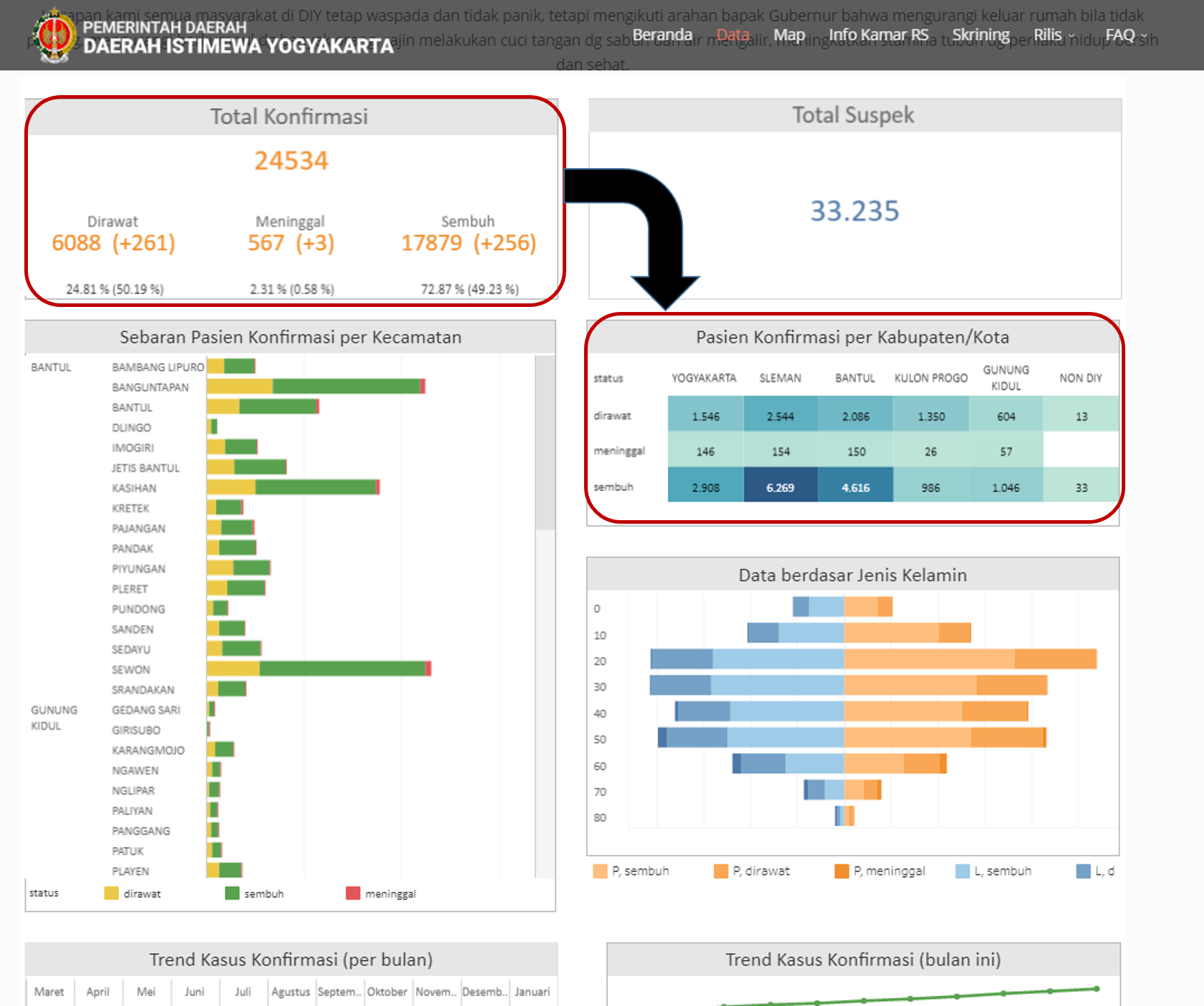Click the yellow dirawat legend square
The image size is (1204, 1006).
[111, 893]
